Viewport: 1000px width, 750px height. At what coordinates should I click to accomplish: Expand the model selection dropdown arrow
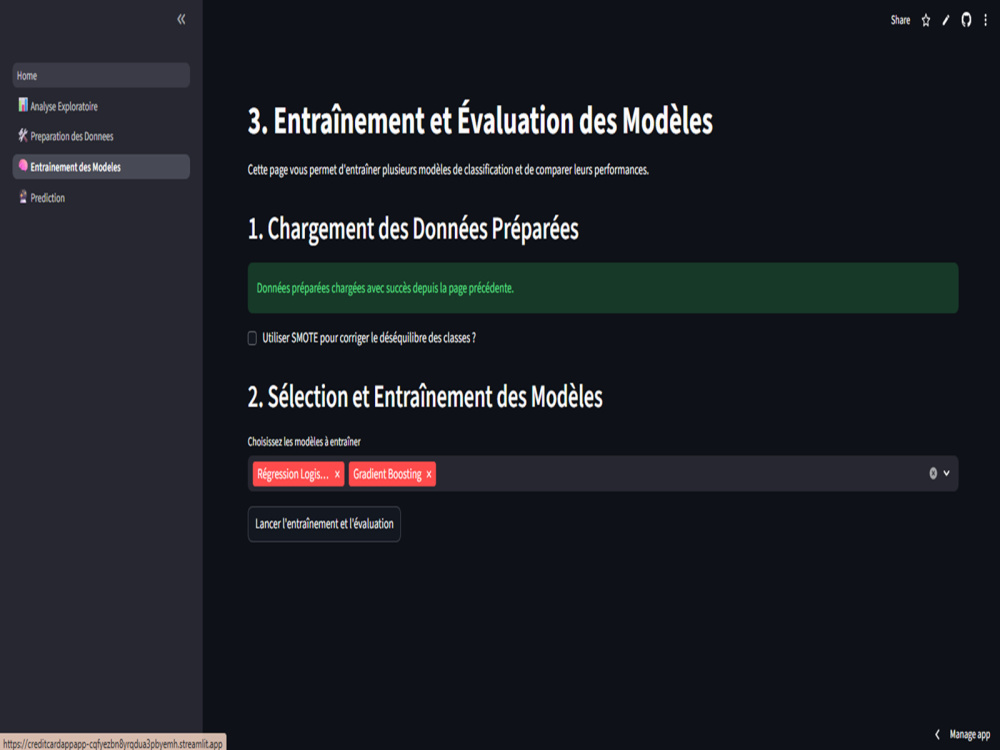946,473
